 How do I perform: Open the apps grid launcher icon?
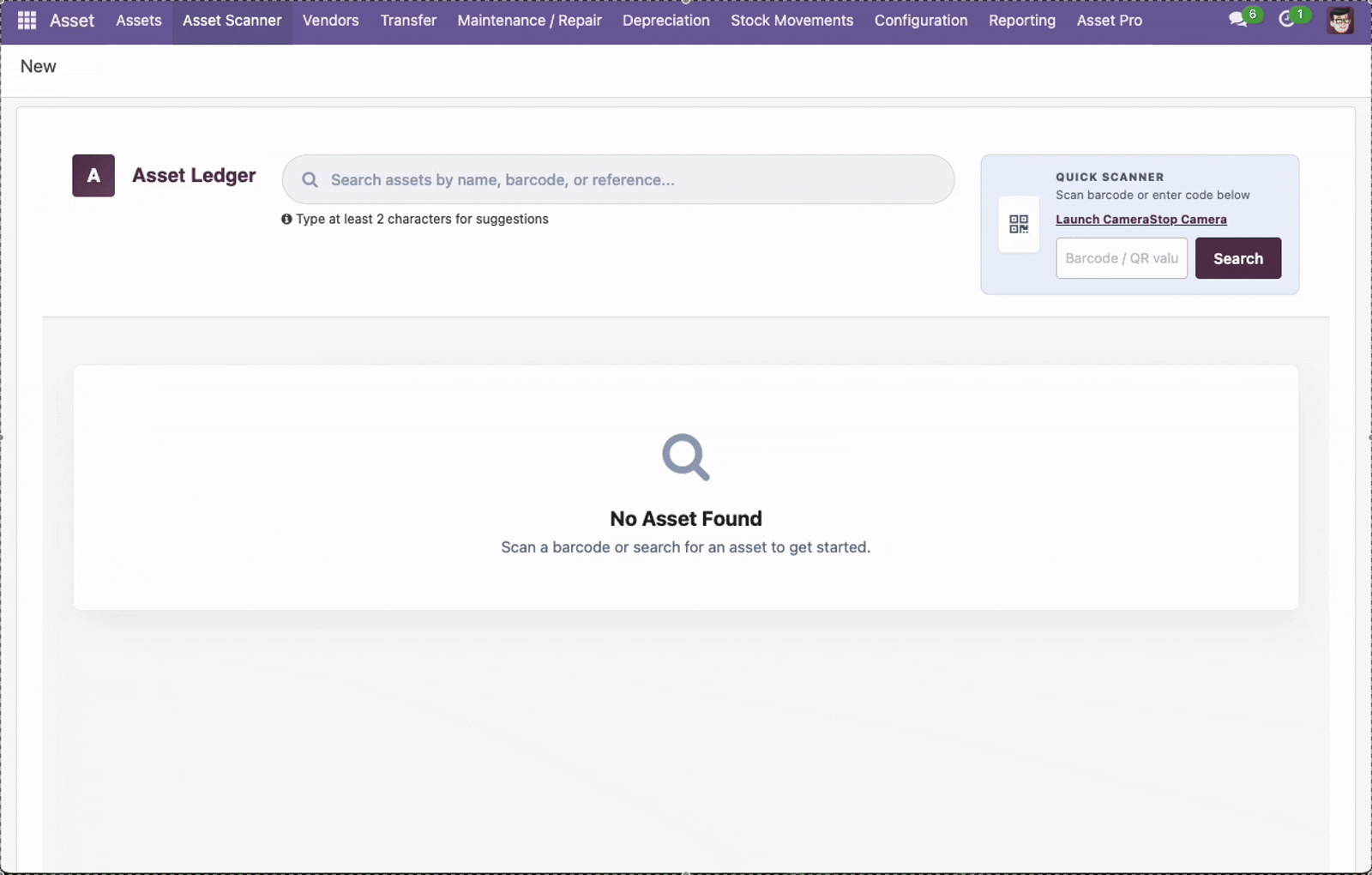27,20
